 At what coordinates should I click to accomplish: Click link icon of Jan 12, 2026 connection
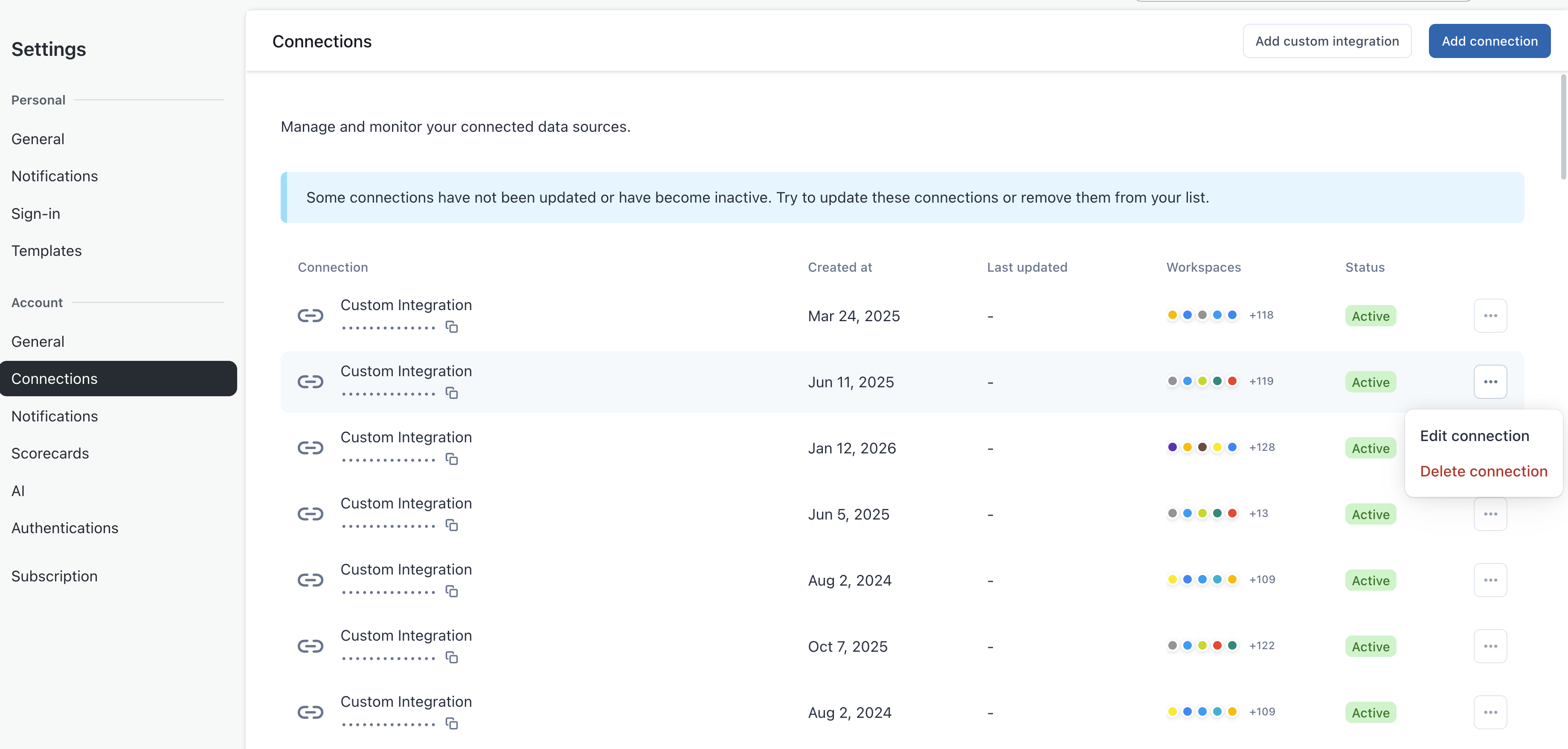click(x=310, y=448)
